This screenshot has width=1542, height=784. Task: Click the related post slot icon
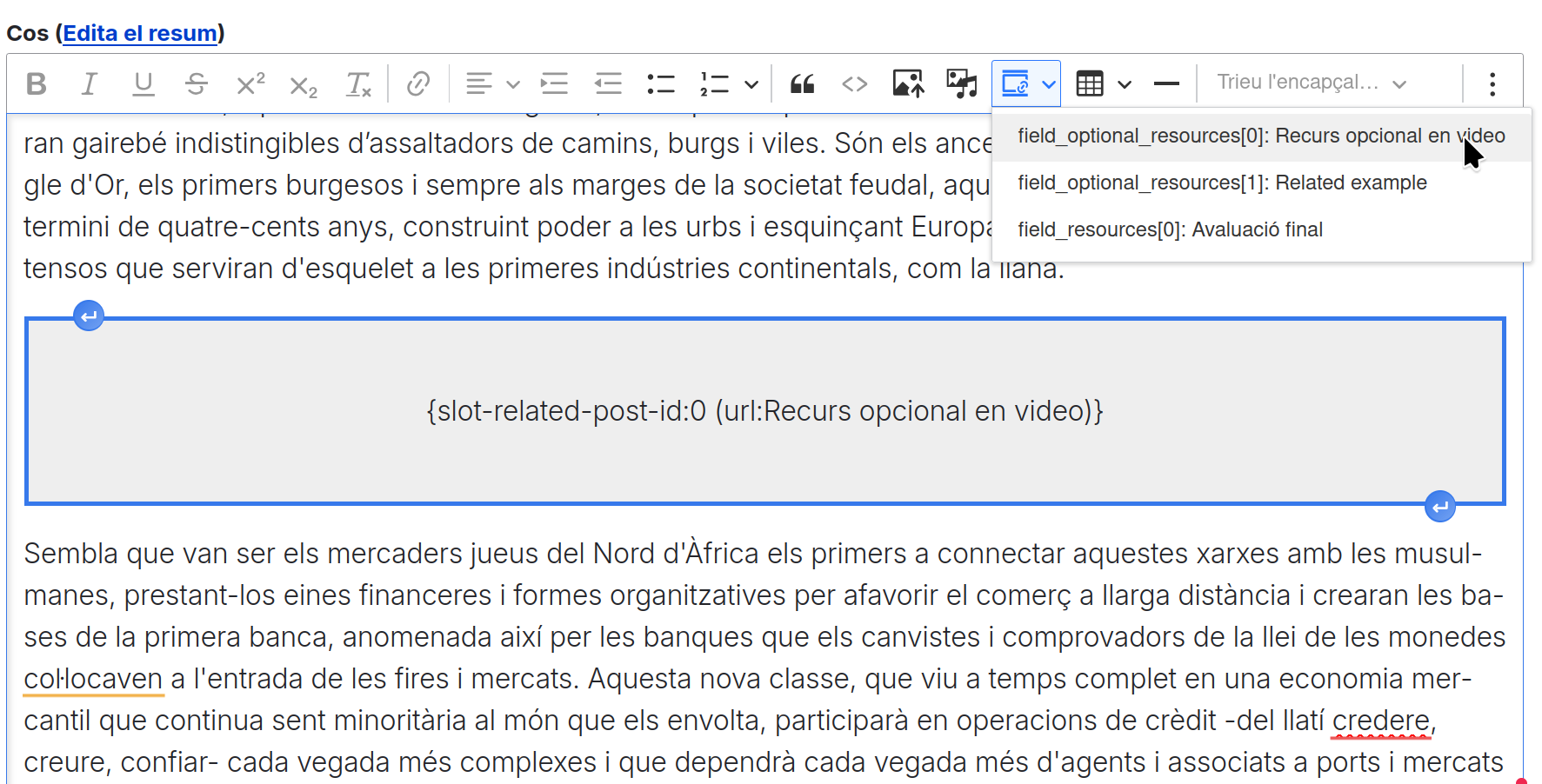[x=1015, y=84]
